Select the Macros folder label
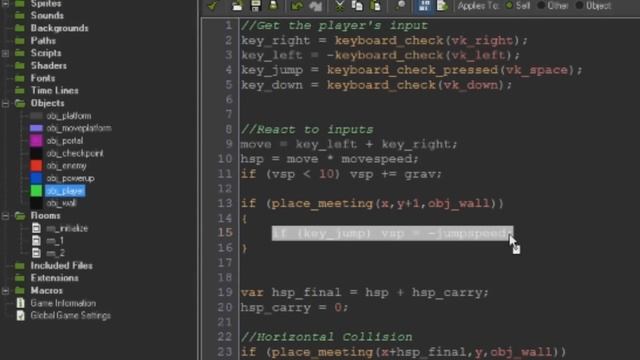This screenshot has height=360, width=640. pyautogui.click(x=47, y=291)
